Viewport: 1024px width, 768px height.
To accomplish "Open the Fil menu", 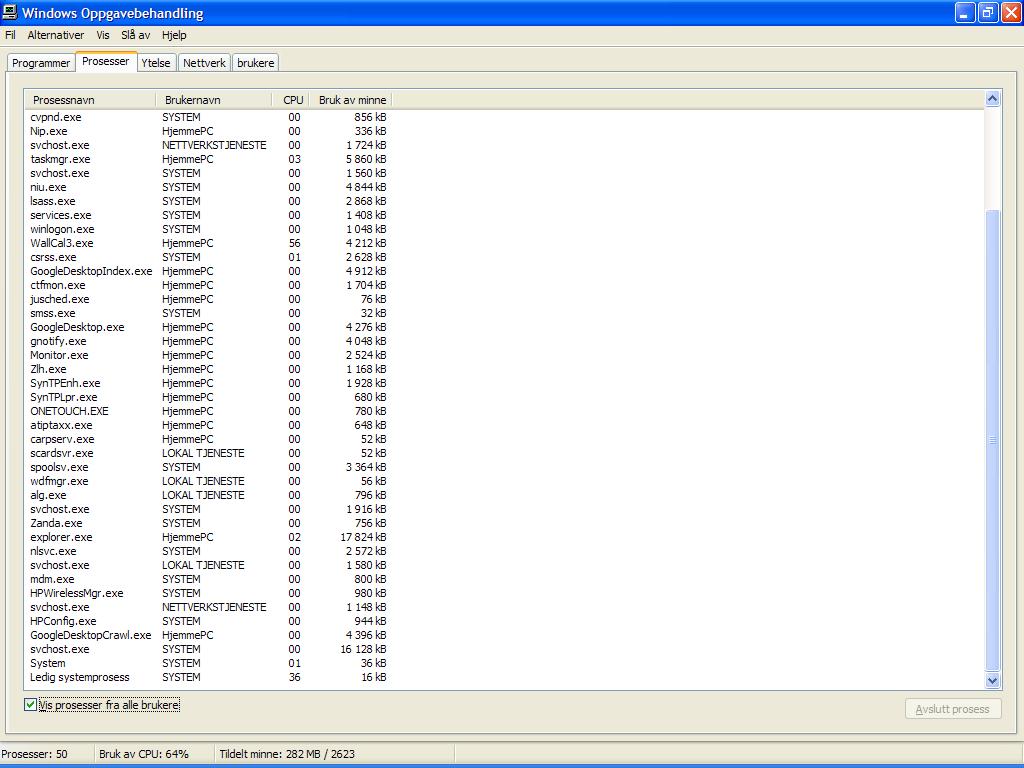I will [10, 35].
